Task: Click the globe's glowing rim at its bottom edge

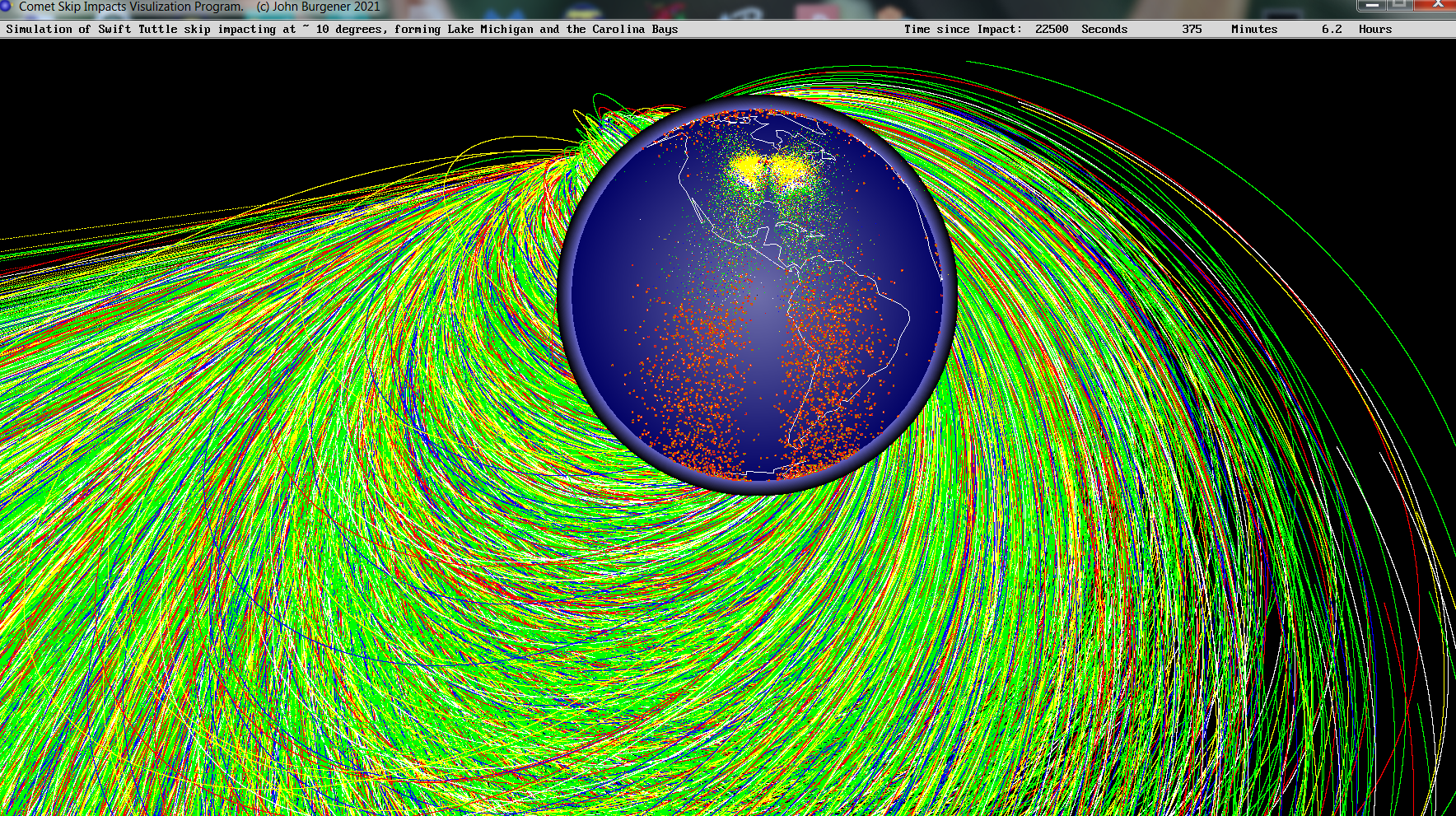Action: [758, 486]
